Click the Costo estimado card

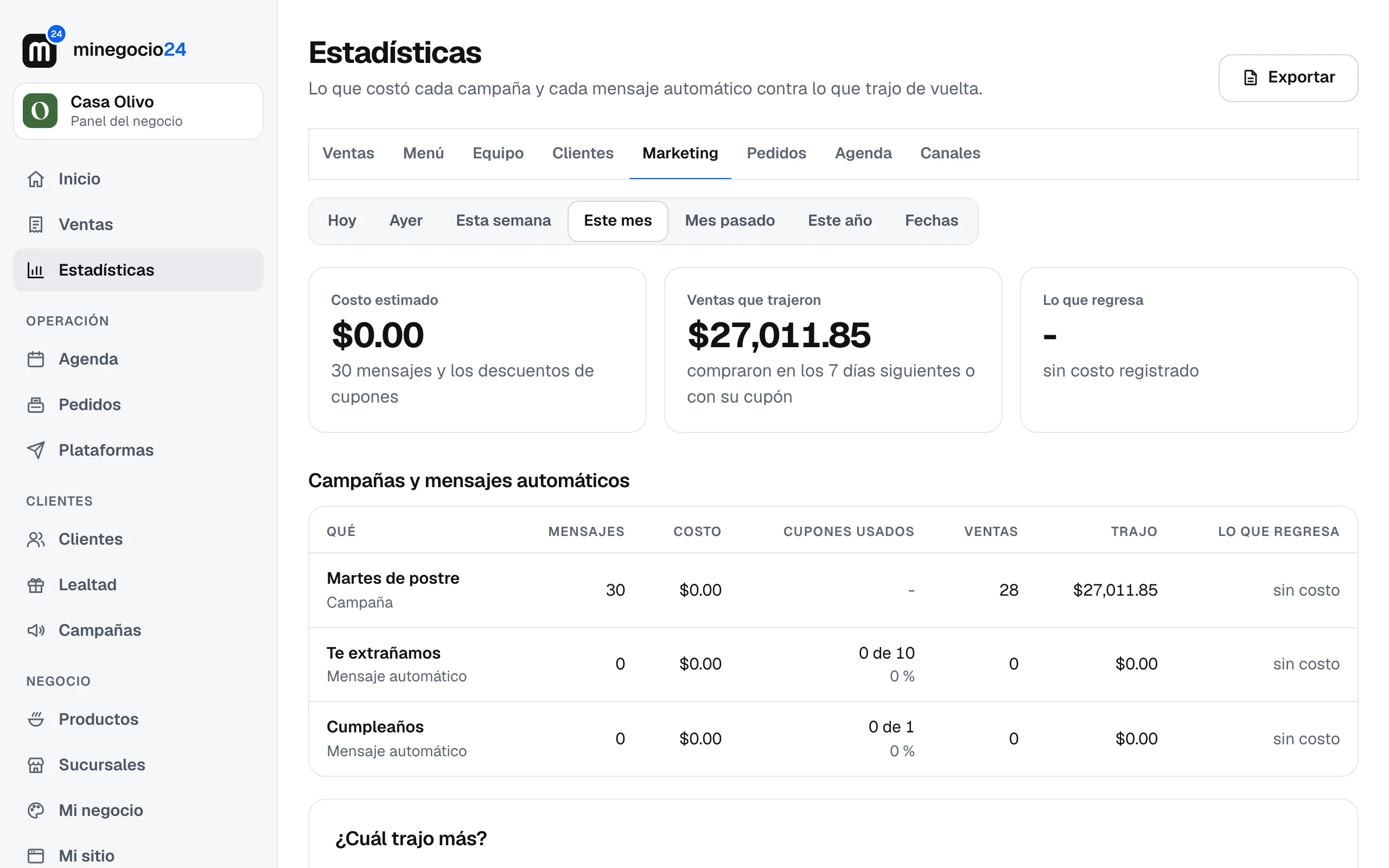(477, 349)
